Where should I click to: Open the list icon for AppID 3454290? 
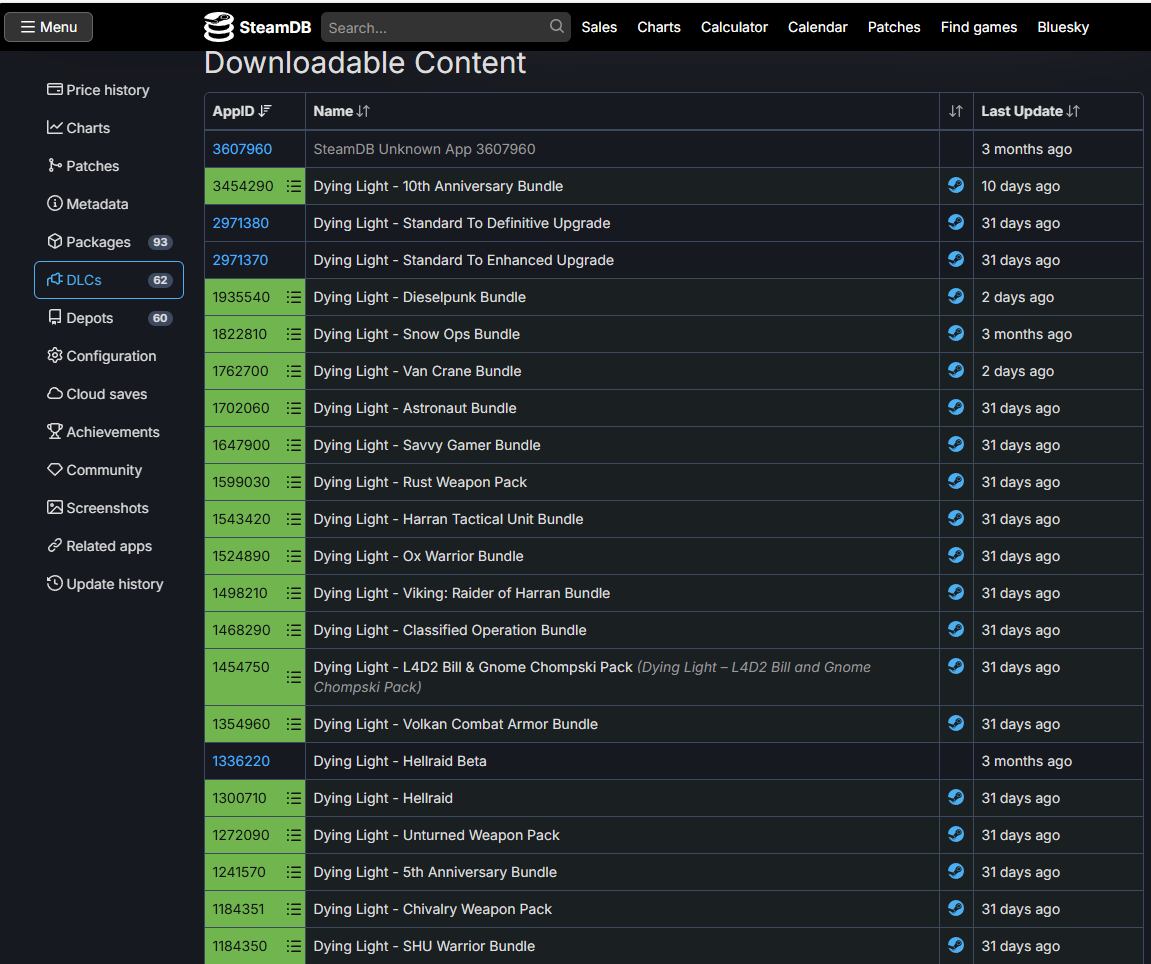pos(294,186)
